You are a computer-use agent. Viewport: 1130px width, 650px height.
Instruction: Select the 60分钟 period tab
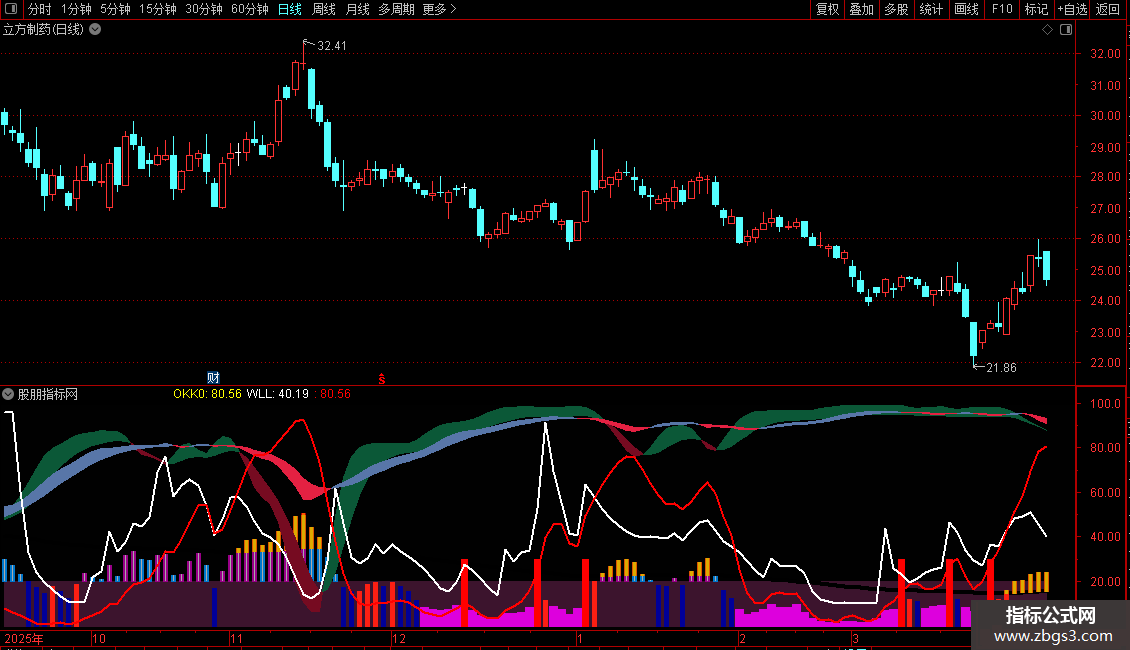[x=249, y=9]
